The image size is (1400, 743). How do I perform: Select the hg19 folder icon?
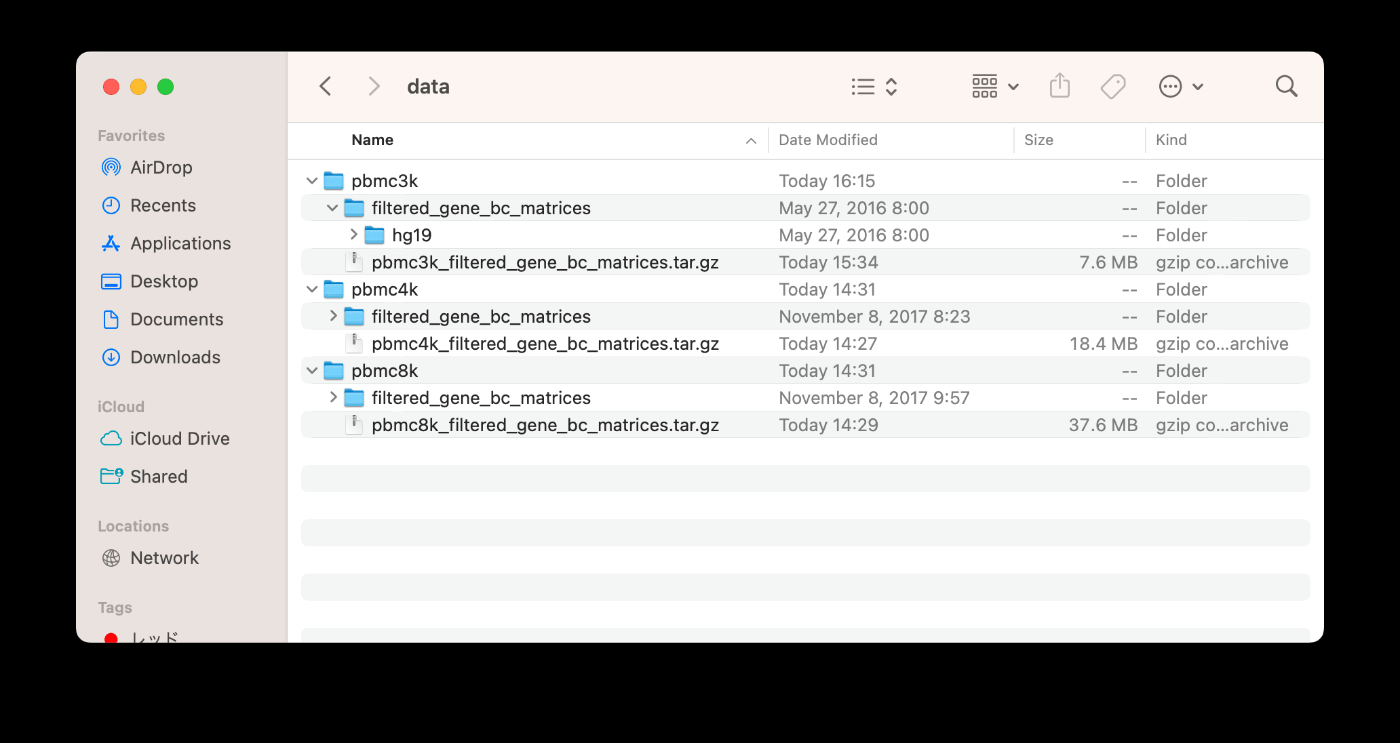coord(375,235)
